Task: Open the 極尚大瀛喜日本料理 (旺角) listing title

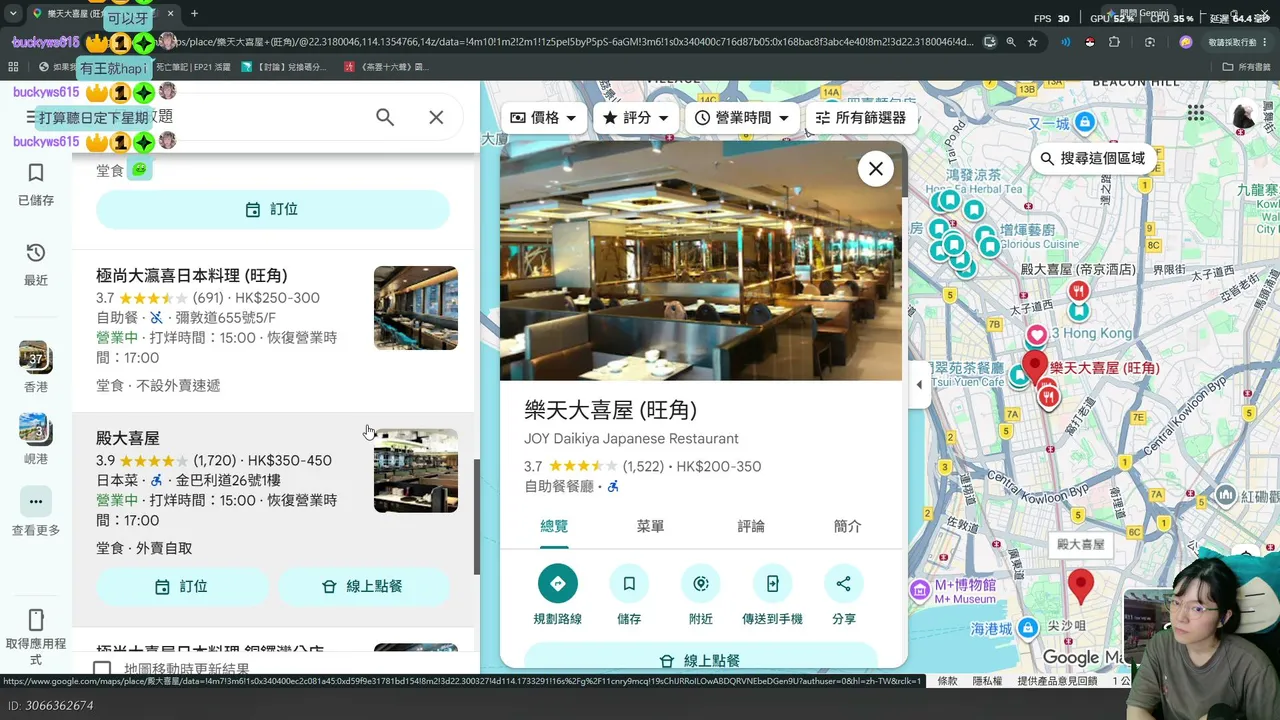Action: pyautogui.click(x=192, y=276)
